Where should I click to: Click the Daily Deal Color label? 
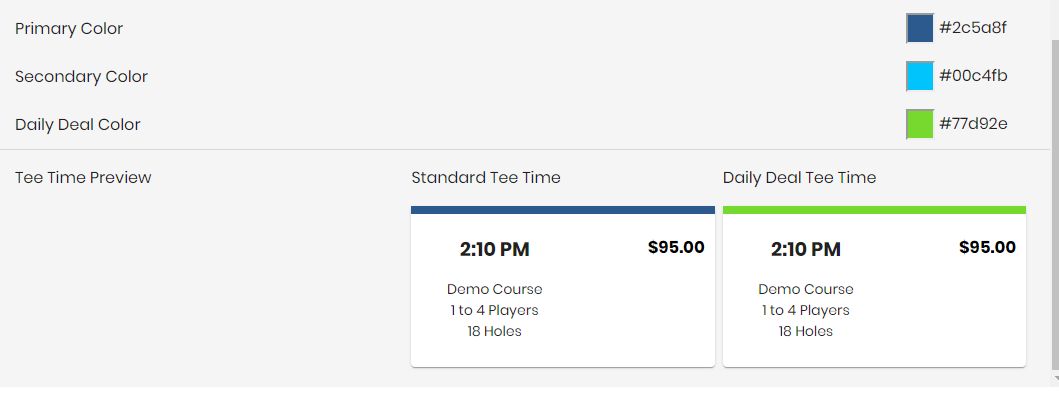[x=78, y=125]
